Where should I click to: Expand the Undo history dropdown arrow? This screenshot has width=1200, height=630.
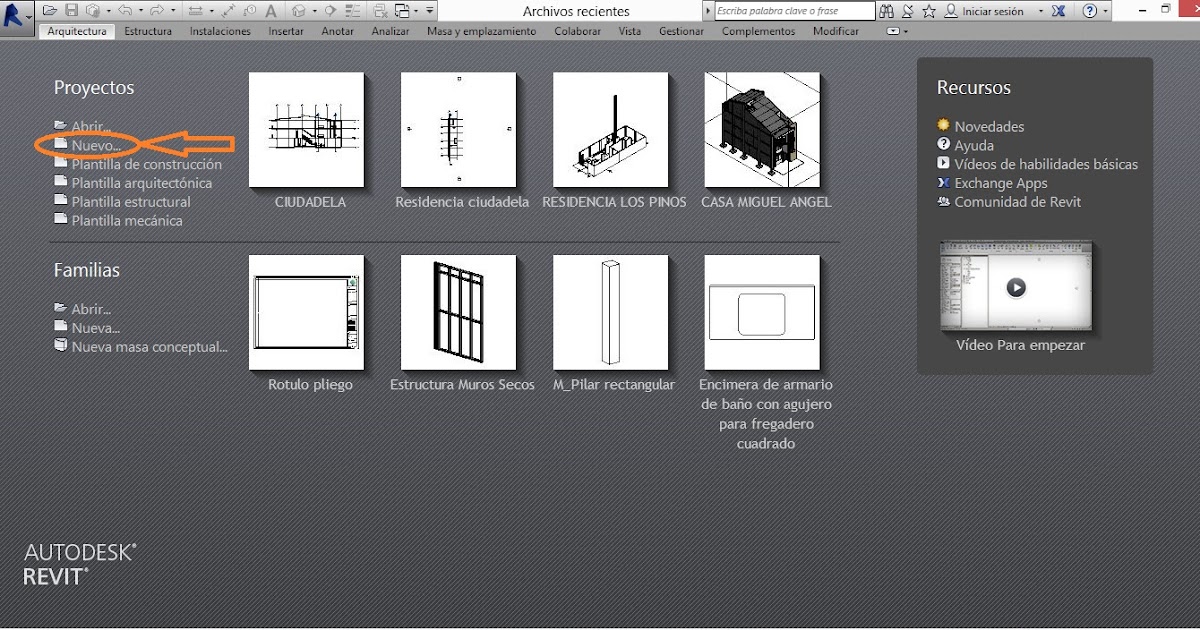(x=140, y=10)
